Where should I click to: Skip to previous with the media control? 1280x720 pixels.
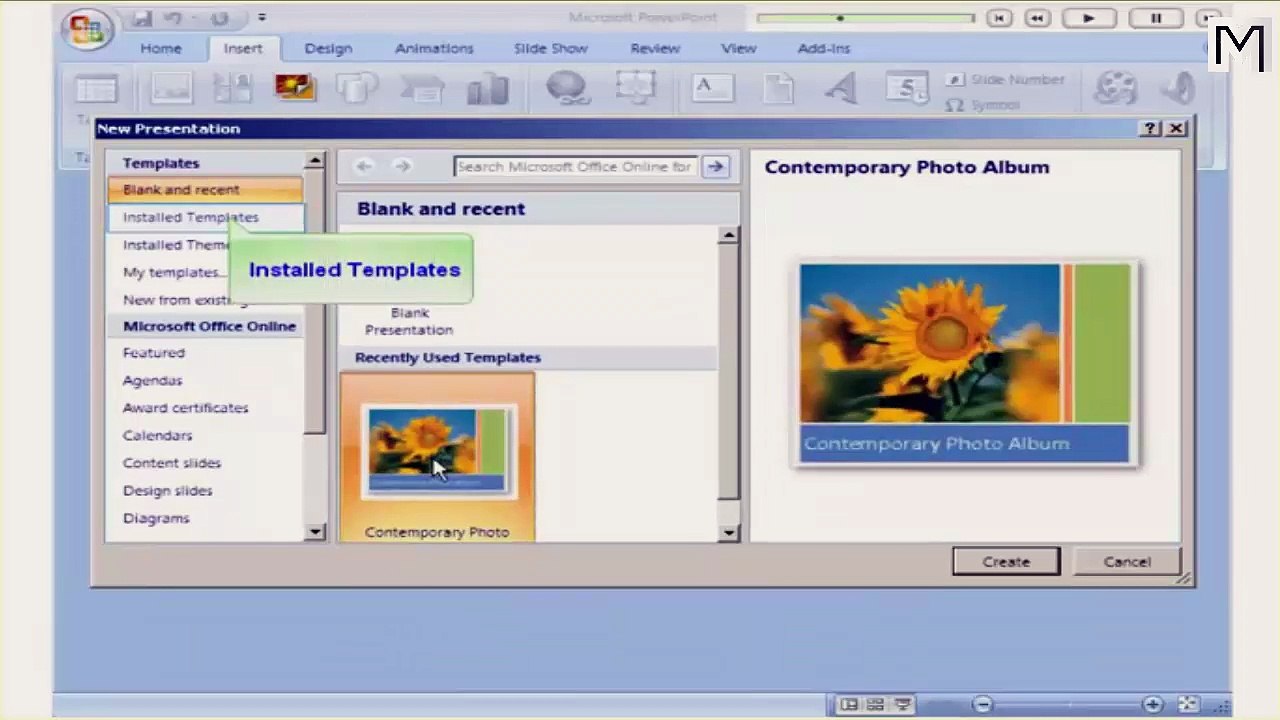point(999,18)
